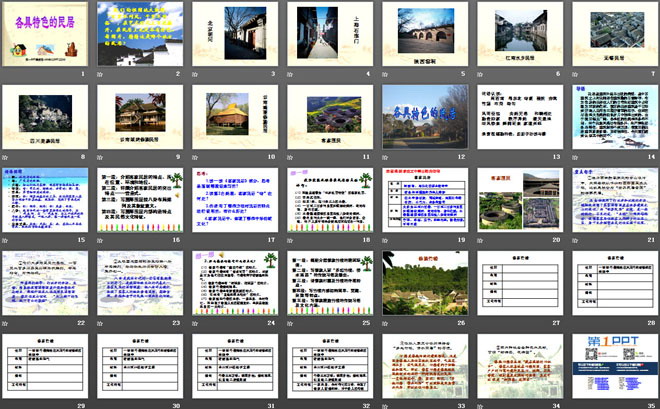Click the transition star icon under slide 1
660x409 pixels.
[6, 74]
